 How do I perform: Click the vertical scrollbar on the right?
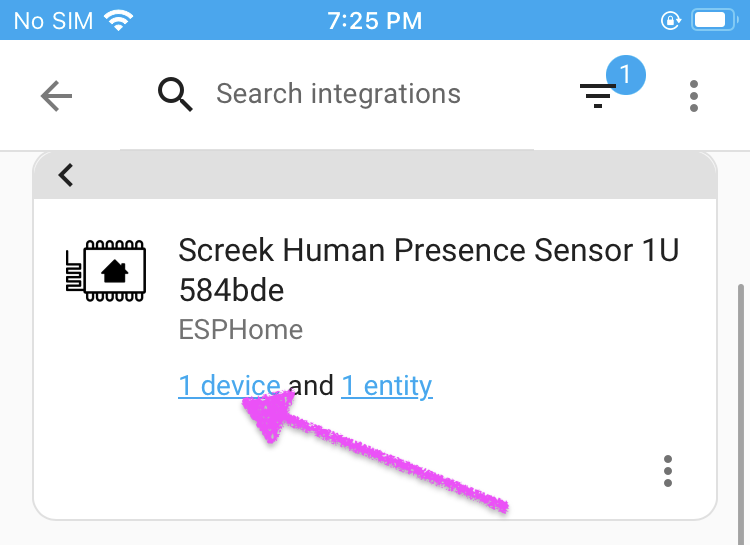click(741, 414)
